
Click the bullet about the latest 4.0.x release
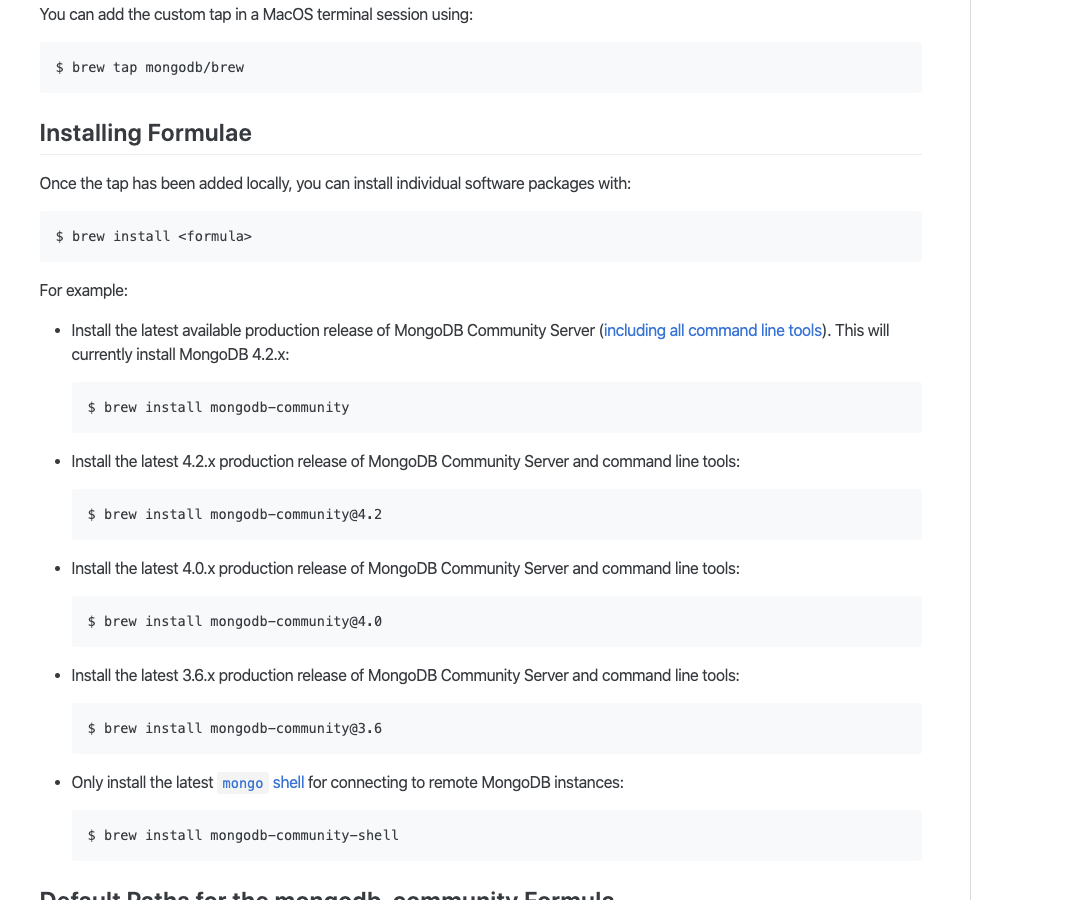(x=405, y=568)
